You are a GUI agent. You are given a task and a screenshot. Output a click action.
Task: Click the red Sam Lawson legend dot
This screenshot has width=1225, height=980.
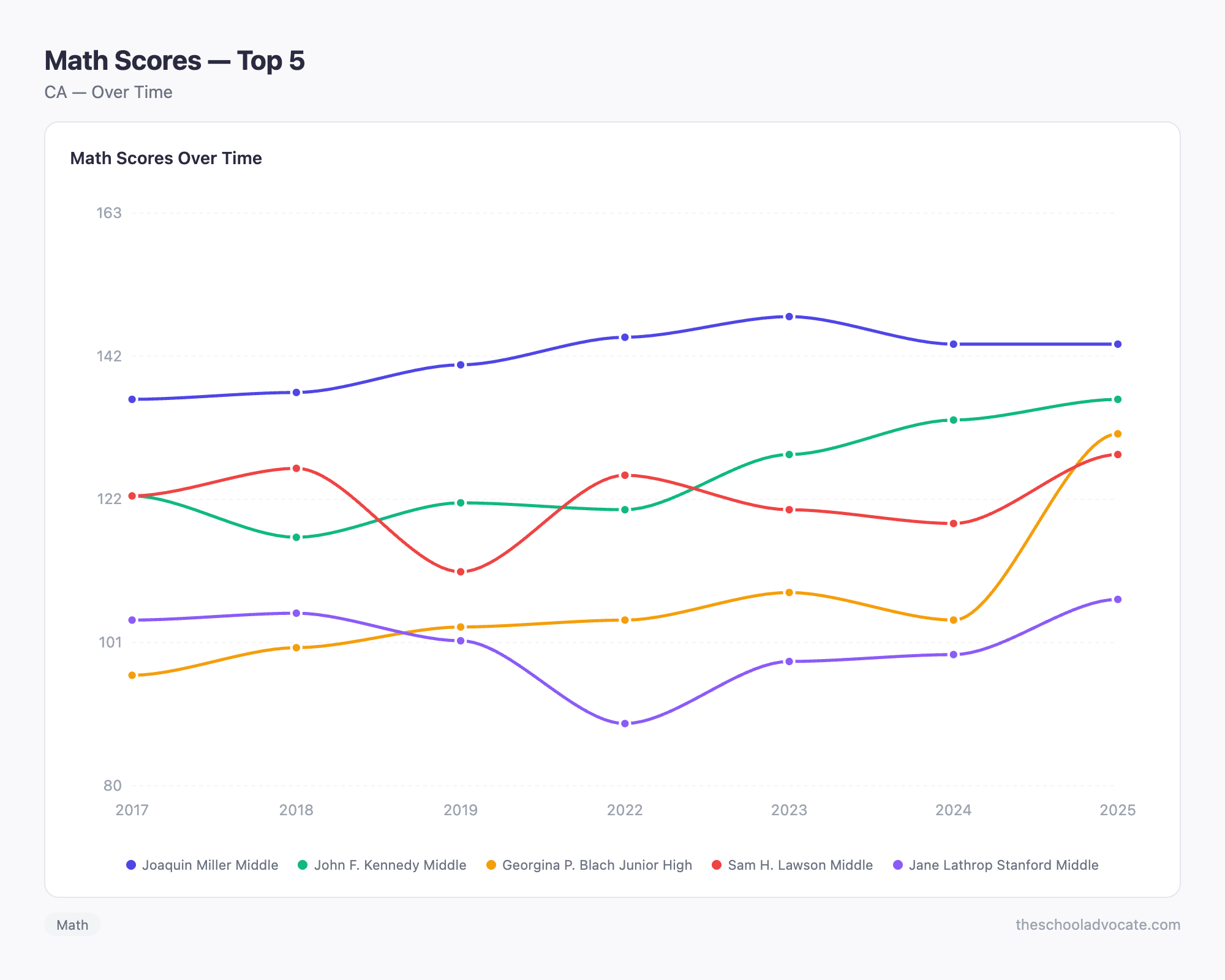(x=717, y=865)
